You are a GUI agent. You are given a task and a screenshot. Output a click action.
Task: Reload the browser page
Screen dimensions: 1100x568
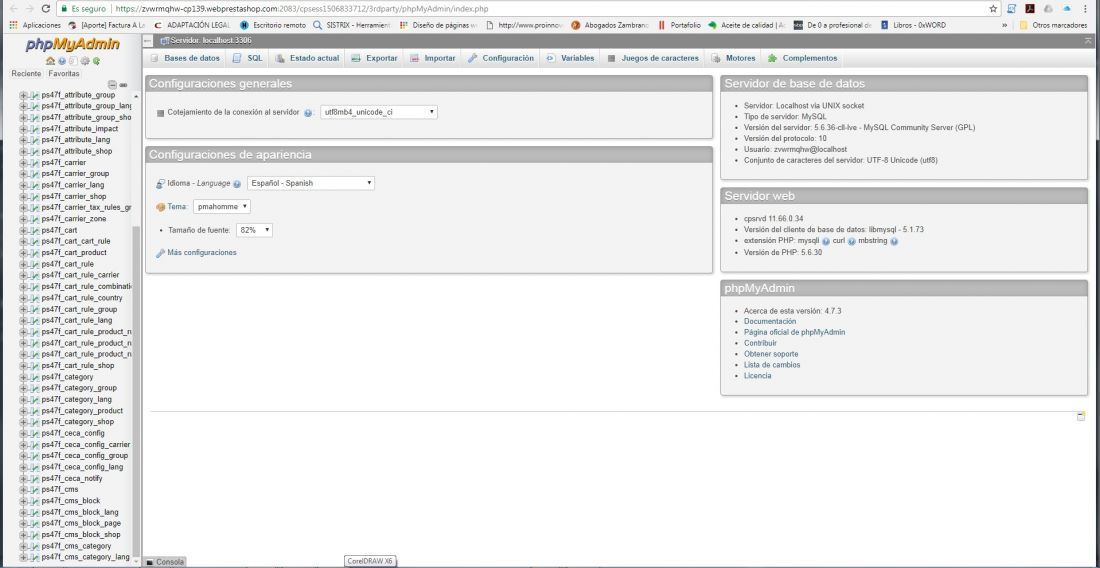click(x=46, y=9)
